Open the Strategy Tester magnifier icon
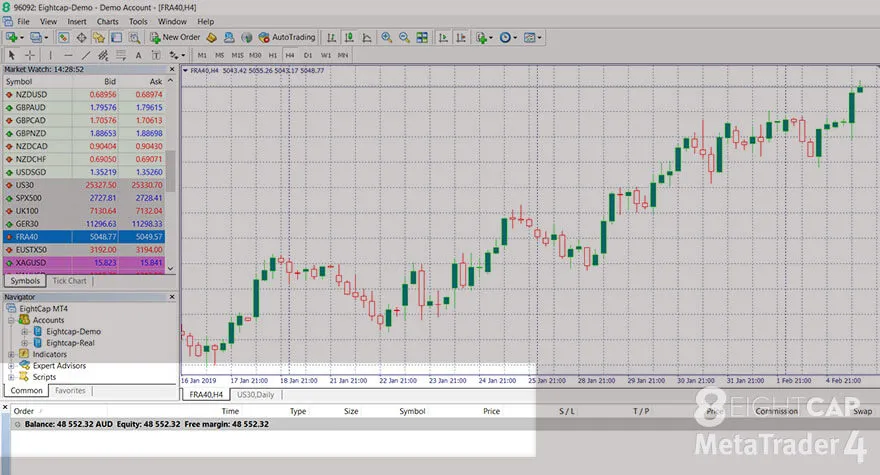880x475 pixels. click(134, 38)
